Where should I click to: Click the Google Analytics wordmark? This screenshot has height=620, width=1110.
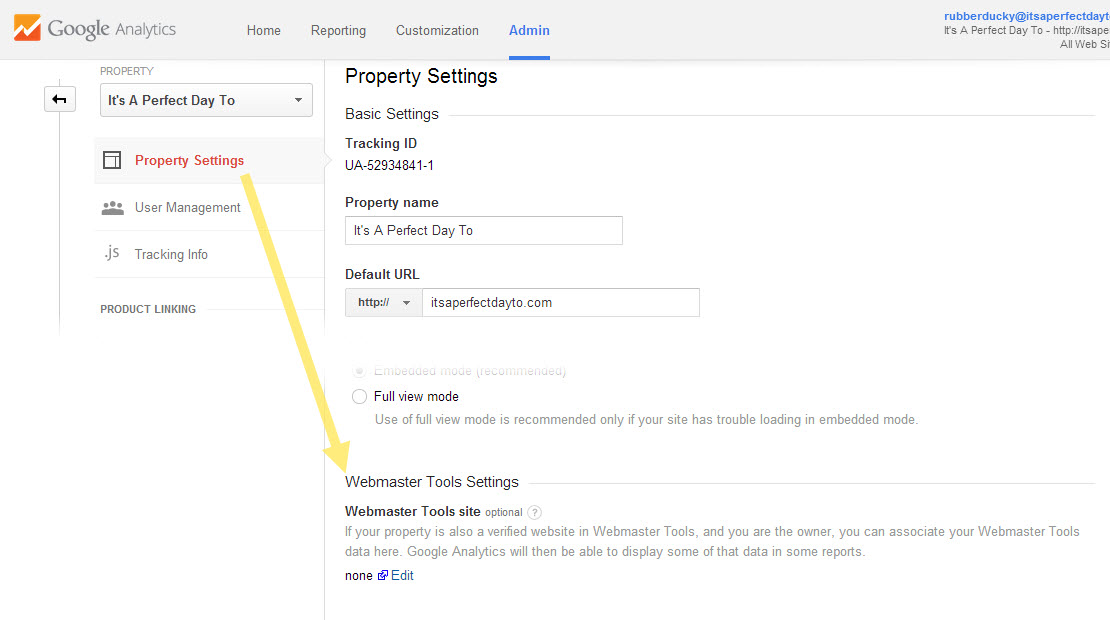112,29
